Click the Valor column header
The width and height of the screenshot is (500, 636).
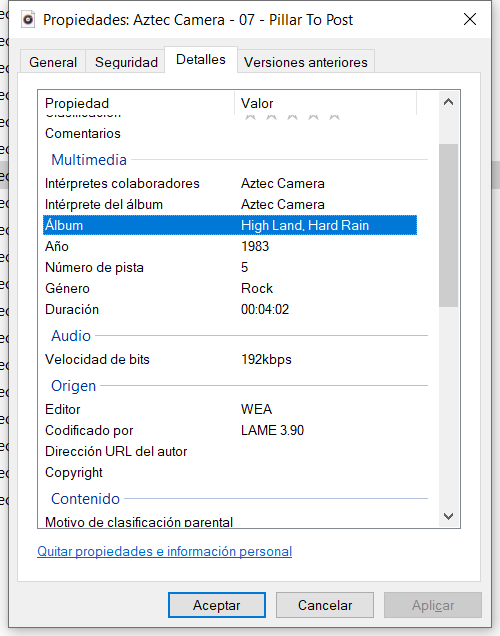click(x=325, y=103)
